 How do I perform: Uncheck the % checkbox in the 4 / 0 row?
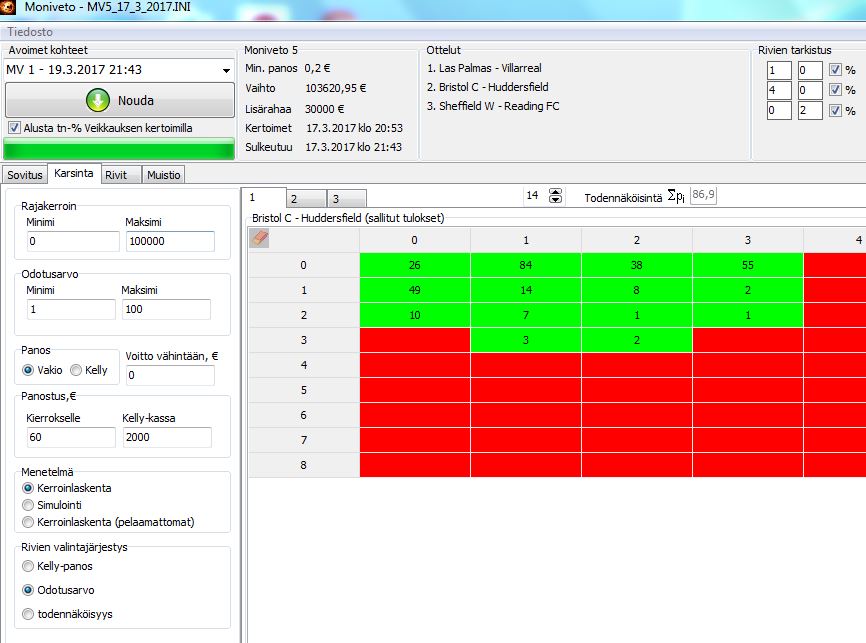[835, 90]
